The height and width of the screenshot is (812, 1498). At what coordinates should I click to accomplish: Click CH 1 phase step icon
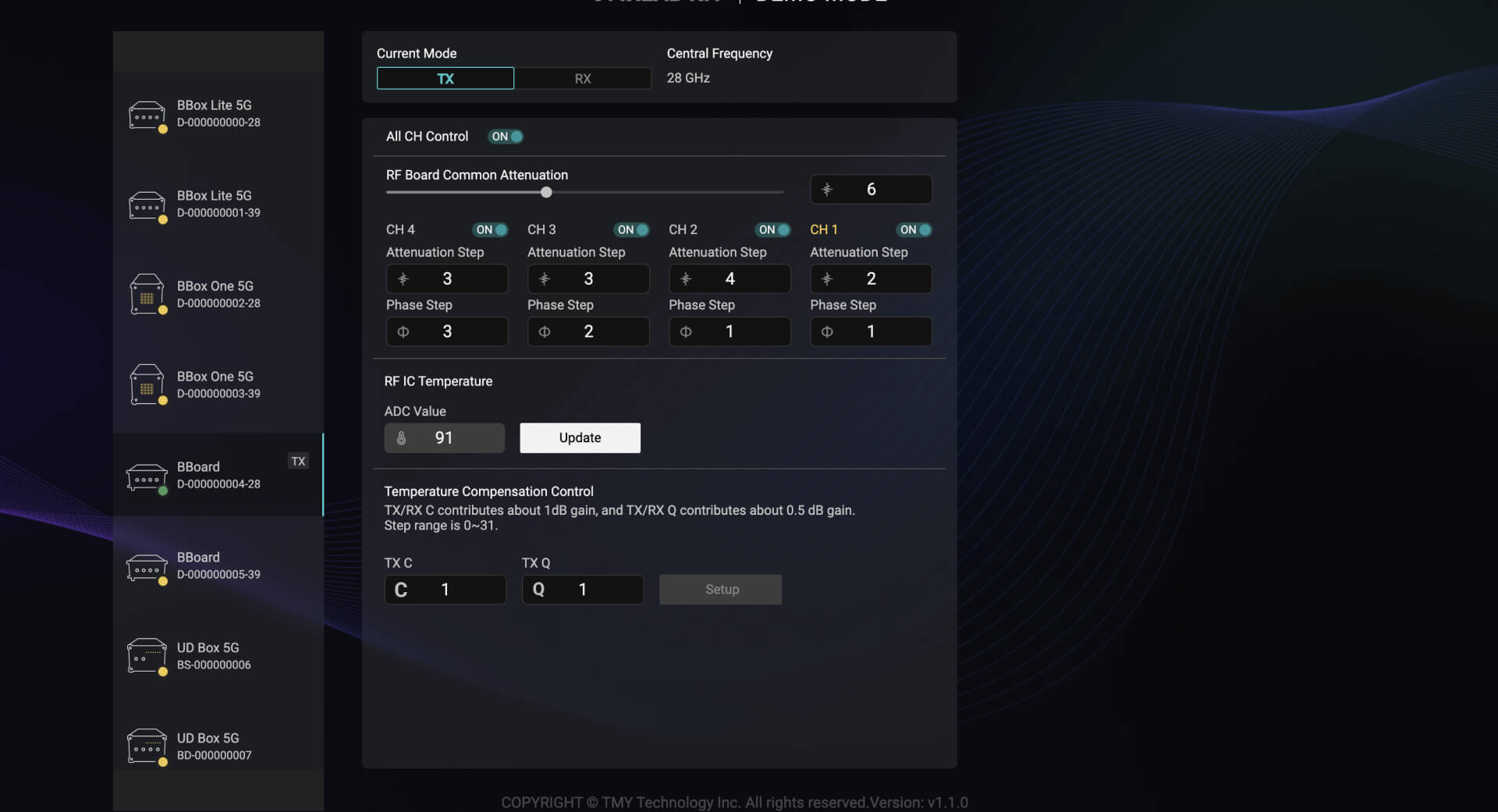[827, 332]
